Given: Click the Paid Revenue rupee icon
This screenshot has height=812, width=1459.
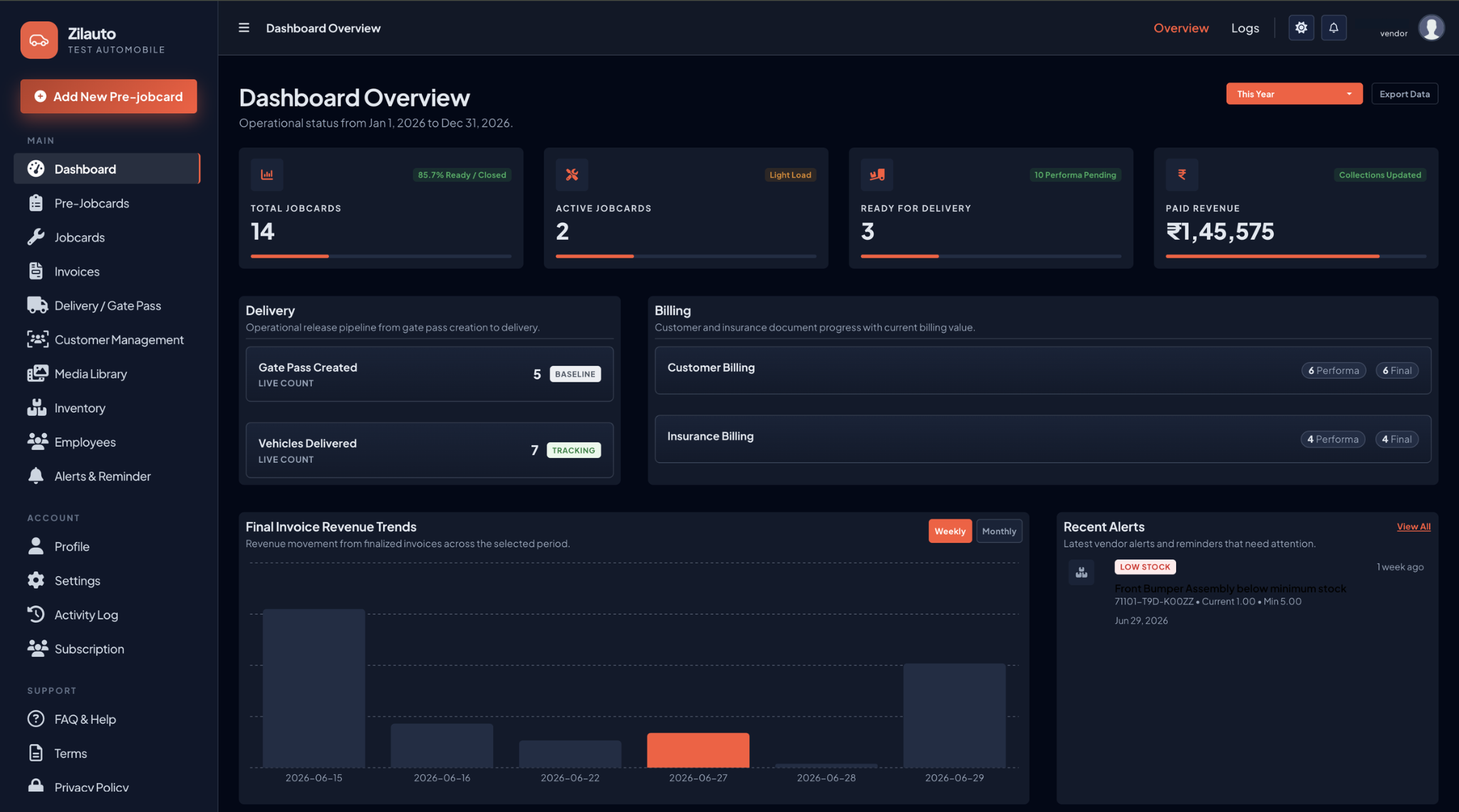Looking at the screenshot, I should click(x=1182, y=175).
